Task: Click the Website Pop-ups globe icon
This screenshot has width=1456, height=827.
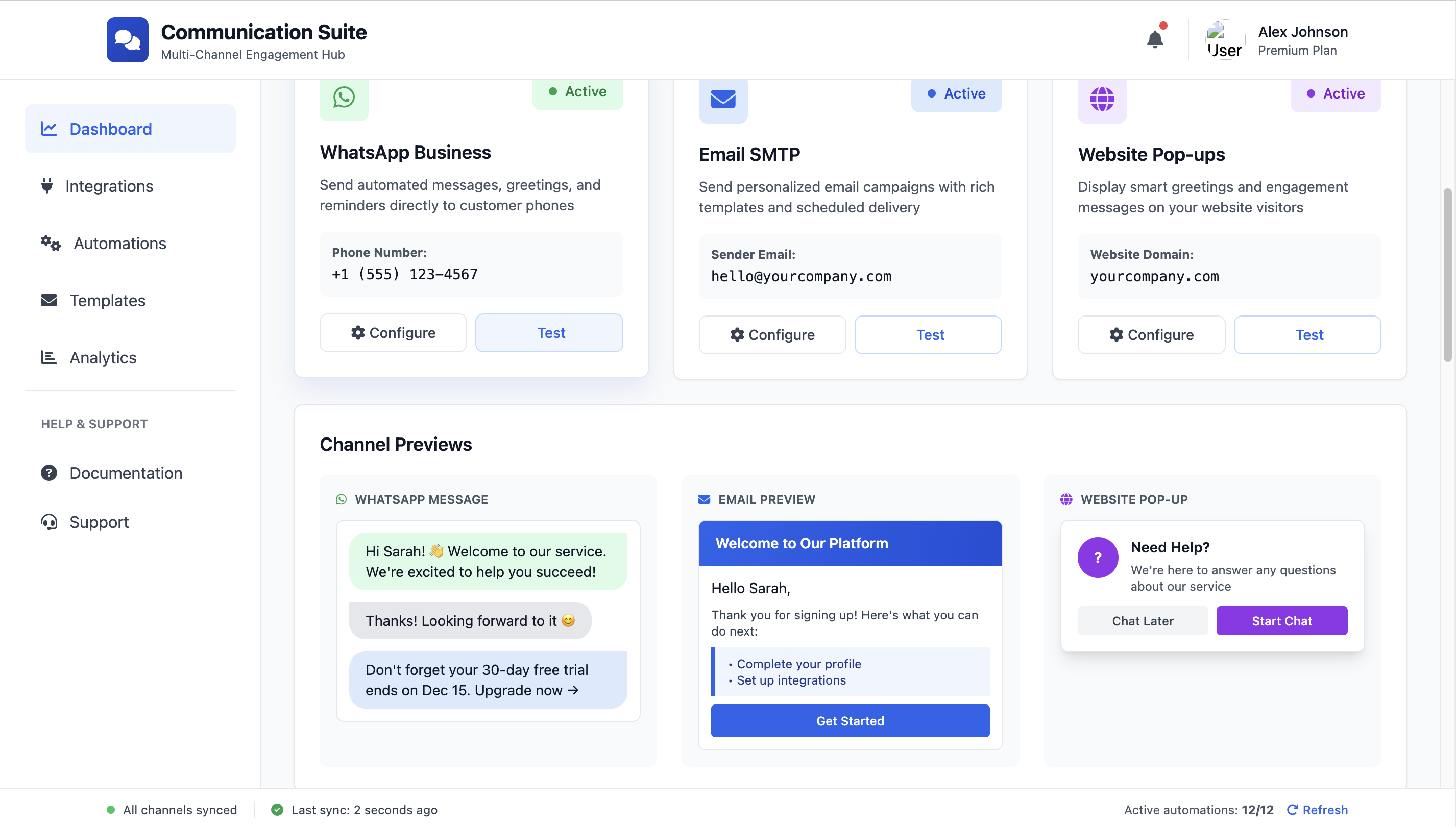Action: click(1101, 99)
